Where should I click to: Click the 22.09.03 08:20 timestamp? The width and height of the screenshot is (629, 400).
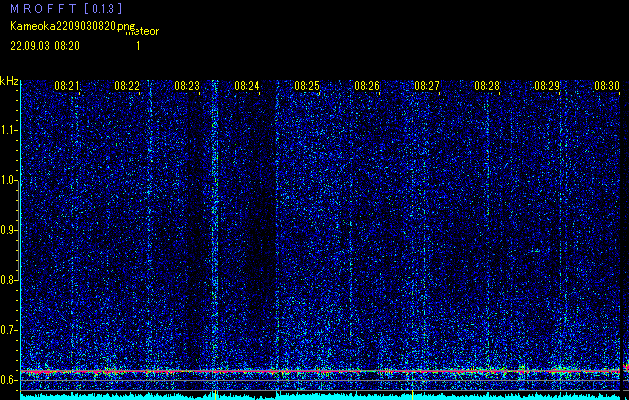(45, 46)
